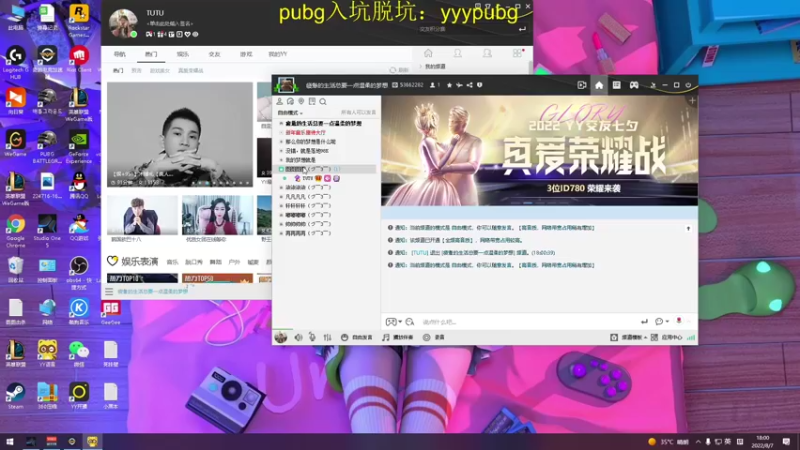The width and height of the screenshot is (800, 450).
Task: Click the apps grid icon with red dot
Action: (518, 53)
